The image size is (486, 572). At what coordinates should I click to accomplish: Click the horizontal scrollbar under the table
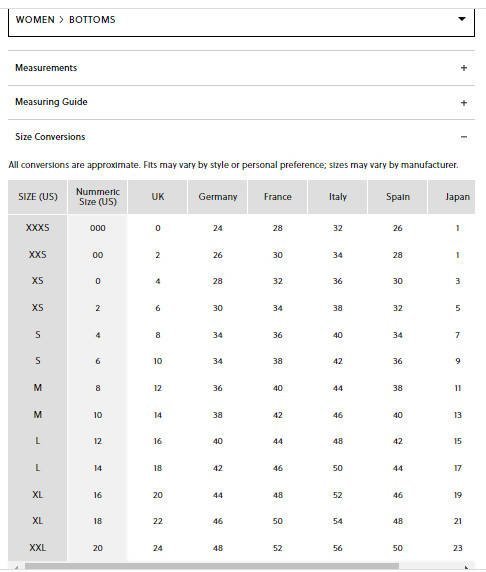point(212,566)
